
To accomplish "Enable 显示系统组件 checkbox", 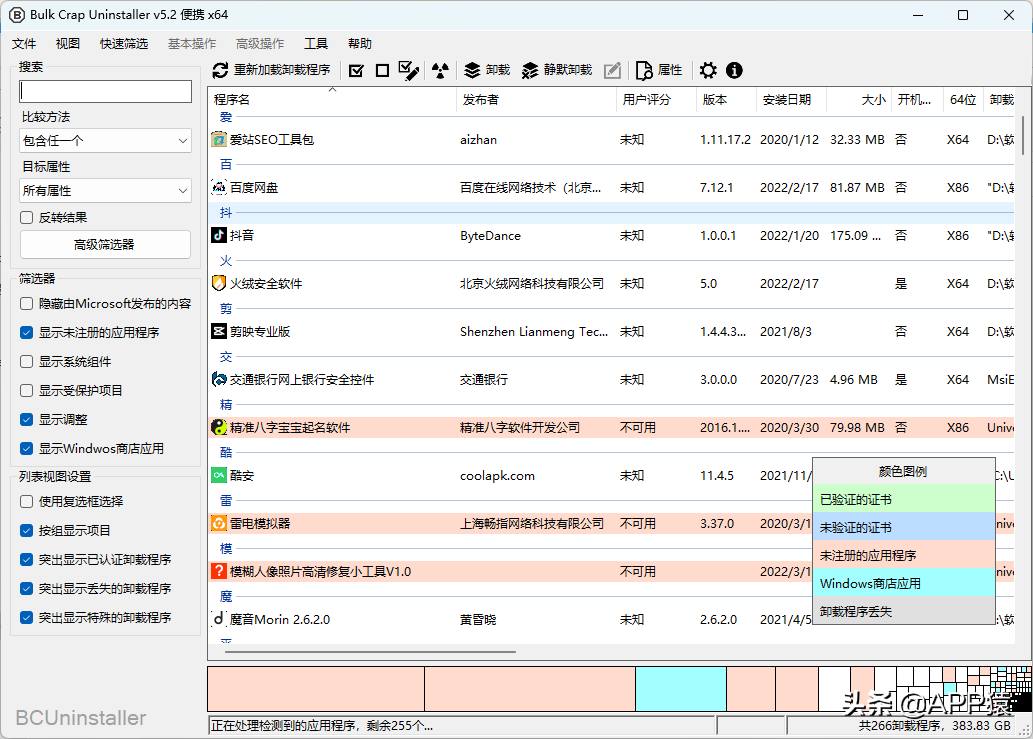I will [25, 361].
